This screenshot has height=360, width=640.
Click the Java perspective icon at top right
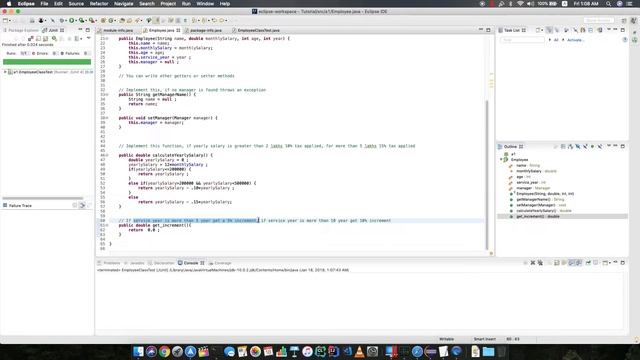(634, 20)
